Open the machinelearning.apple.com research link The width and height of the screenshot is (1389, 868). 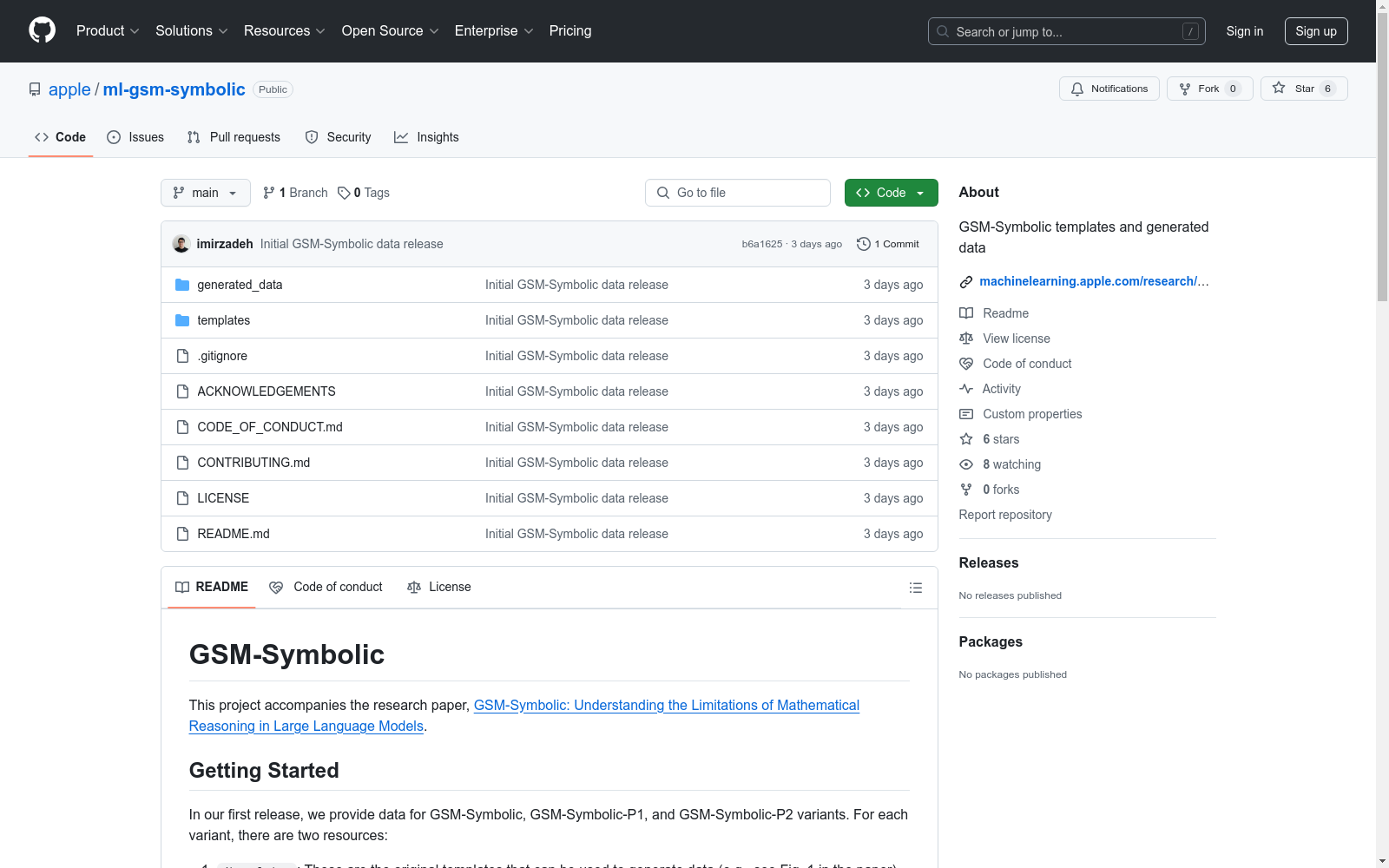tap(1094, 281)
